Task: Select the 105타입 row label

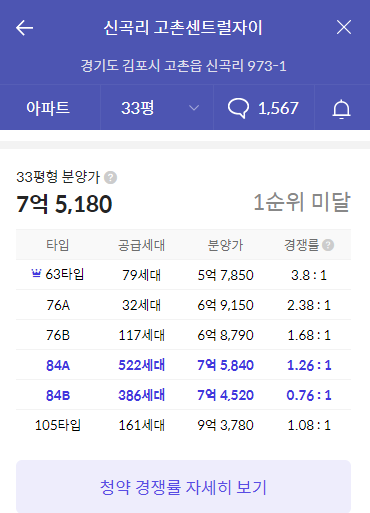Action: point(58,425)
